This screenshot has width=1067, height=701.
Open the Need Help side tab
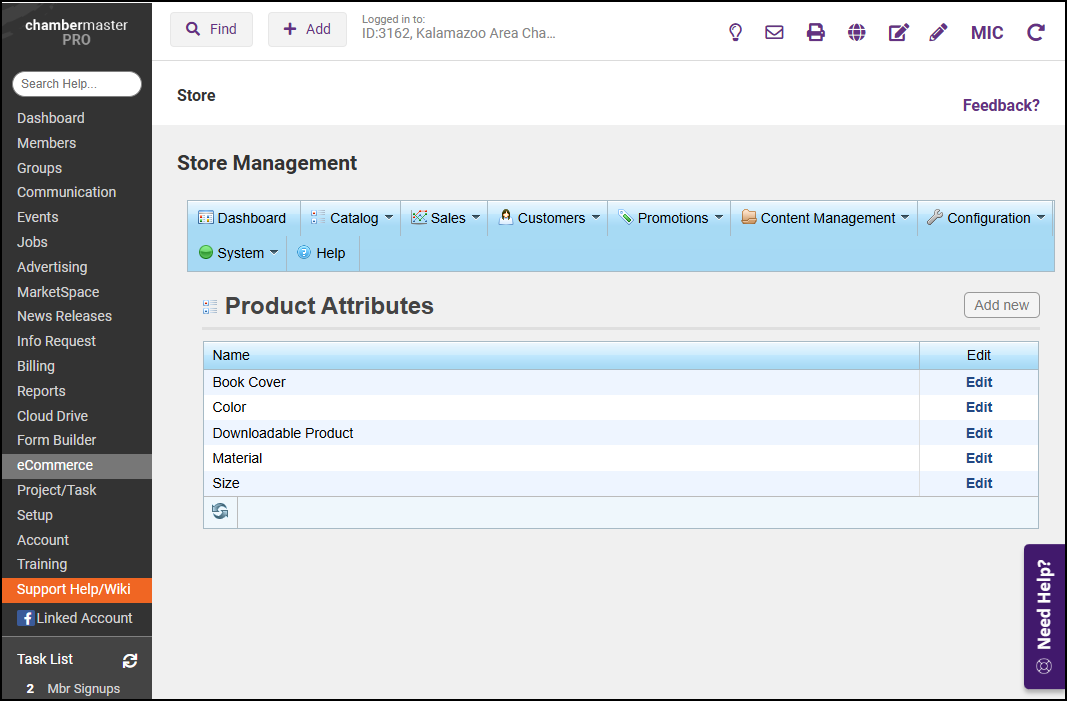[1044, 616]
